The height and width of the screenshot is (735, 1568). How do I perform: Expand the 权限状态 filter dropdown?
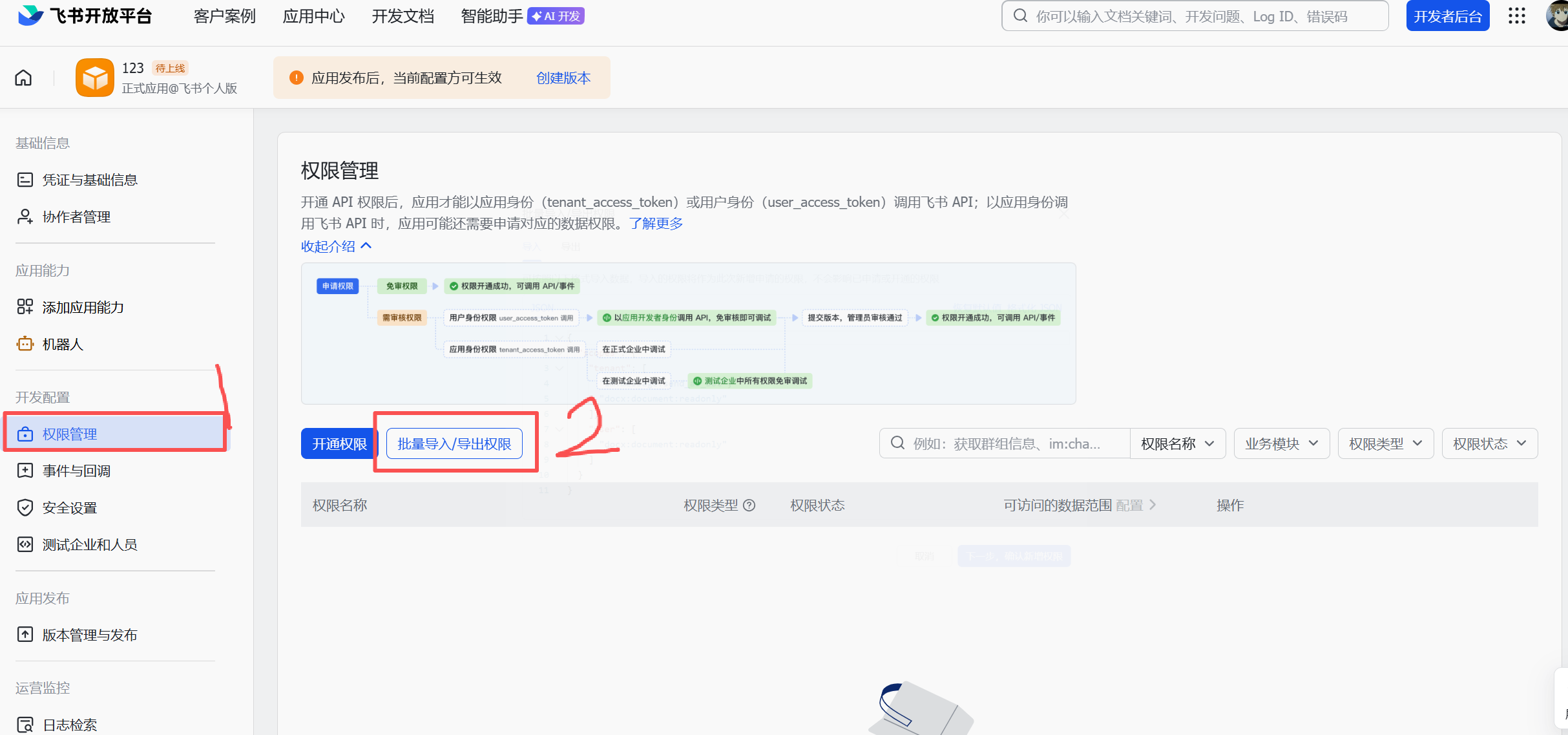[x=1489, y=443]
